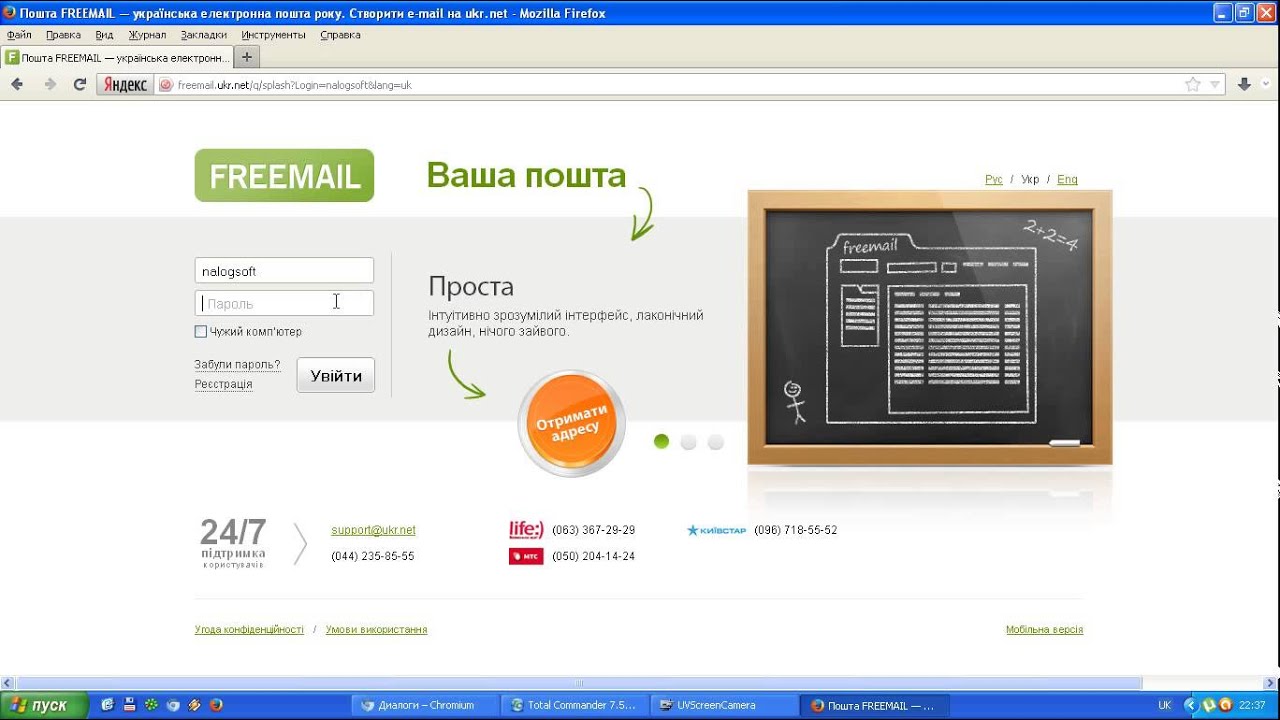The width and height of the screenshot is (1280, 720).
Task: Click the Яндекс search engine button
Action: [x=125, y=85]
